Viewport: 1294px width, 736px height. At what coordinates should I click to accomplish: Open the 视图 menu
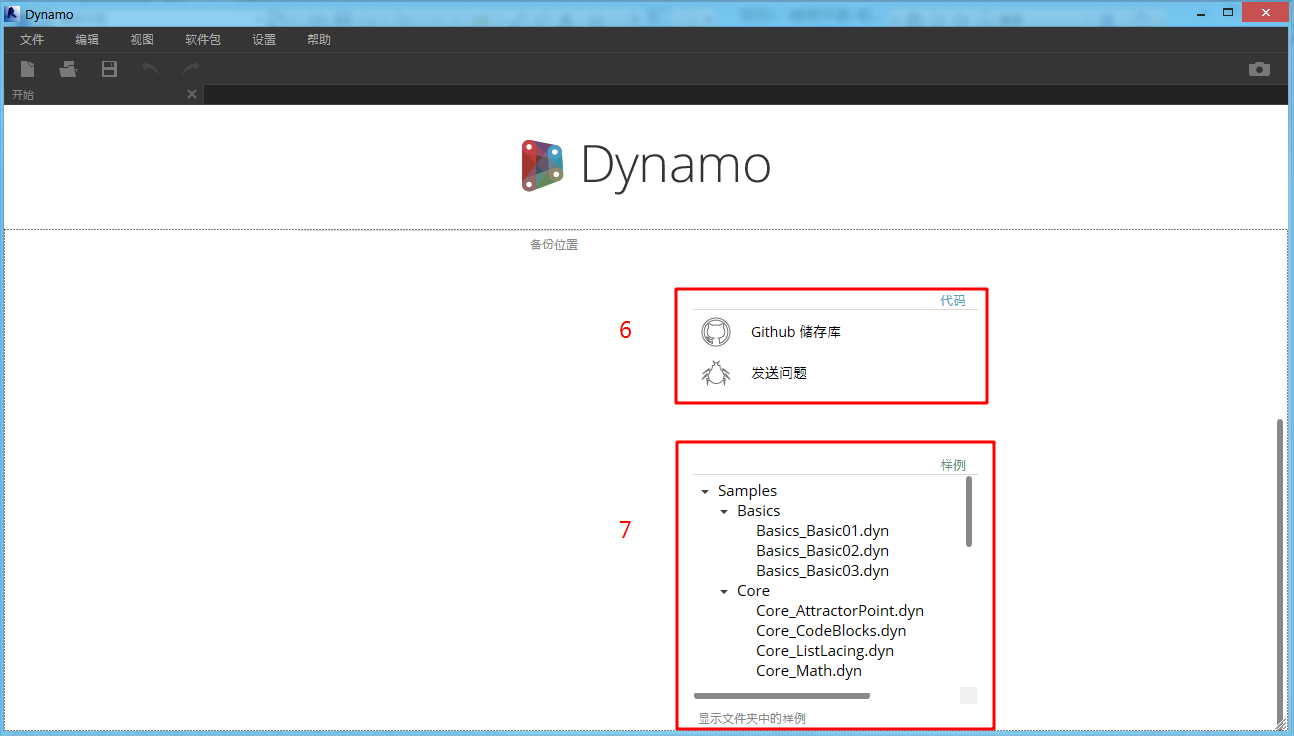point(142,40)
